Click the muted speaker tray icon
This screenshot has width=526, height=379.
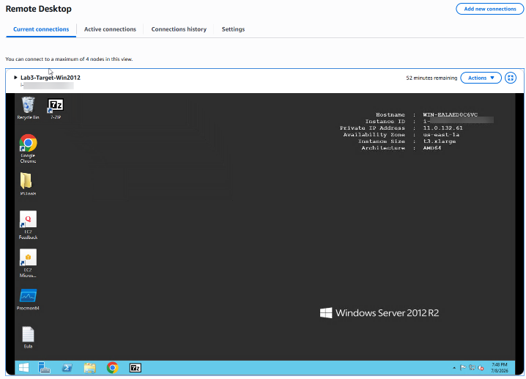481,368
